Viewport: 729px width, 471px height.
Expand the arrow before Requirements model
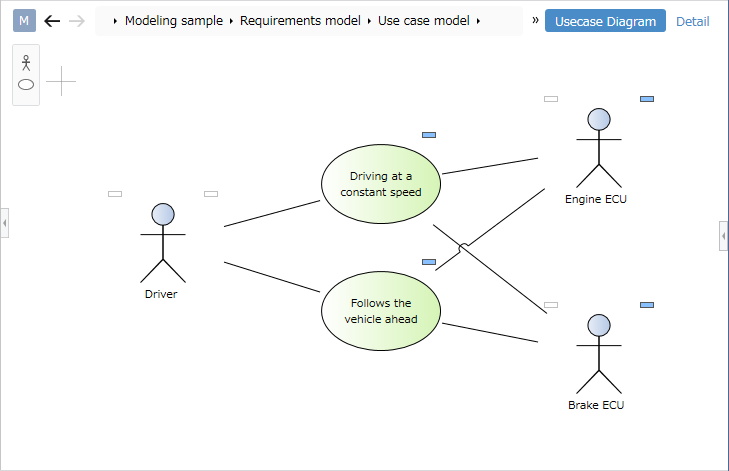point(231,21)
